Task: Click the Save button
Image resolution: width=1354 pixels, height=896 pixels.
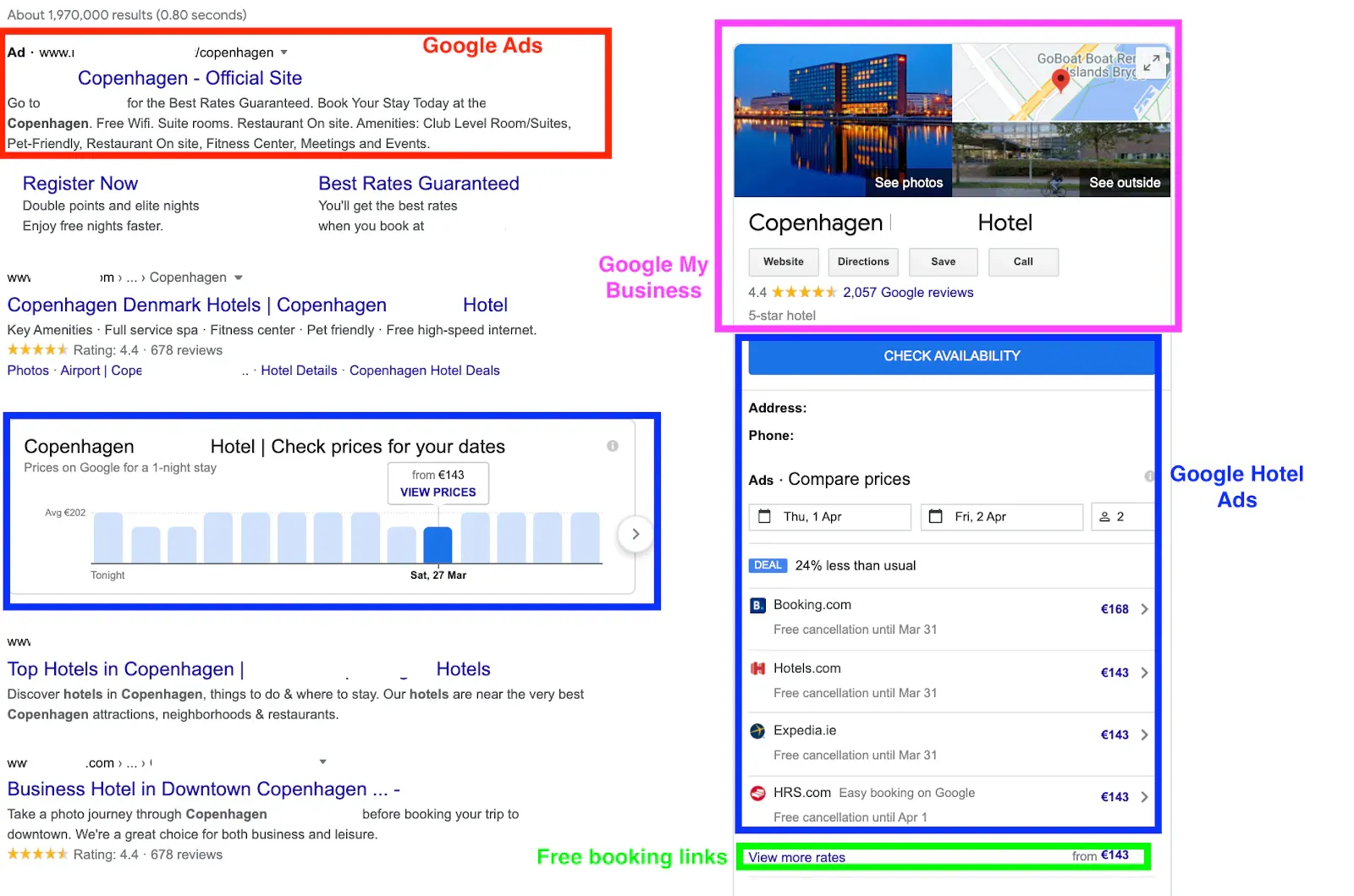Action: (x=944, y=262)
